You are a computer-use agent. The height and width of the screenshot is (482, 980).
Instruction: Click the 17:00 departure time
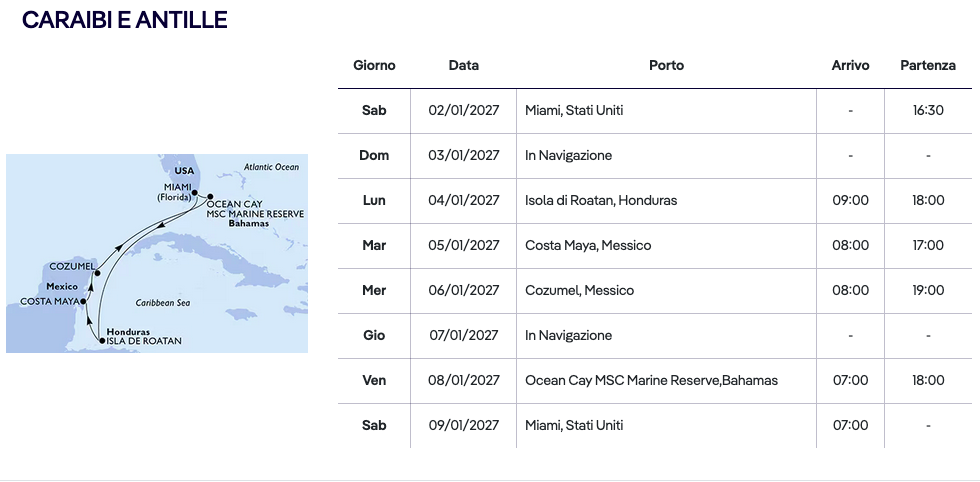(x=928, y=246)
